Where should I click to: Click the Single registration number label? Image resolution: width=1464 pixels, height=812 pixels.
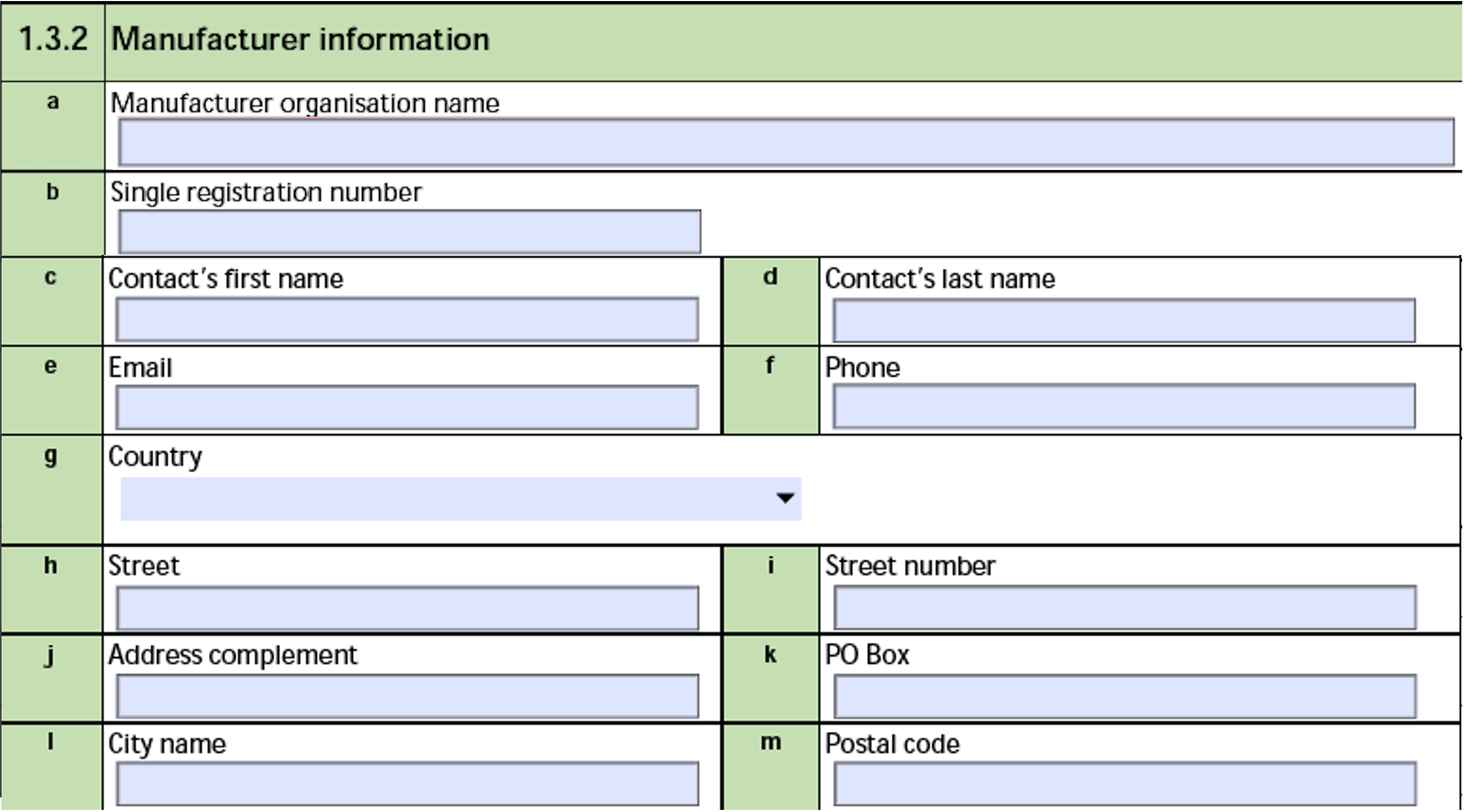(266, 193)
